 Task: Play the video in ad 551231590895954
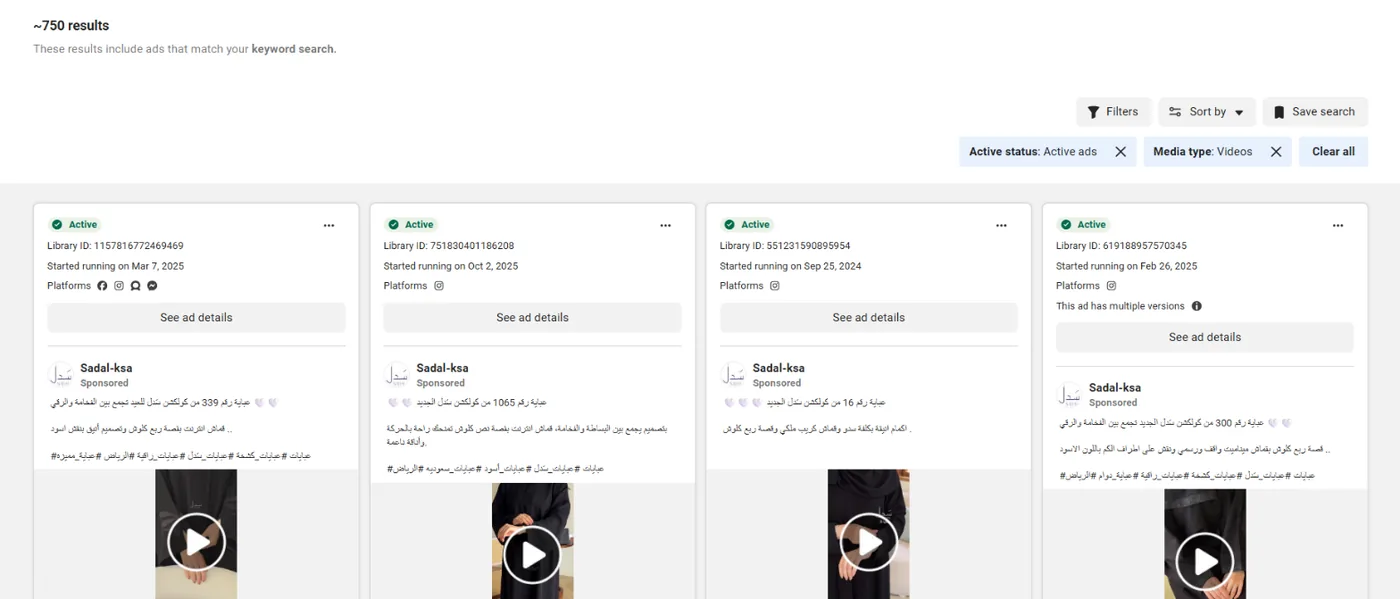[x=869, y=542]
